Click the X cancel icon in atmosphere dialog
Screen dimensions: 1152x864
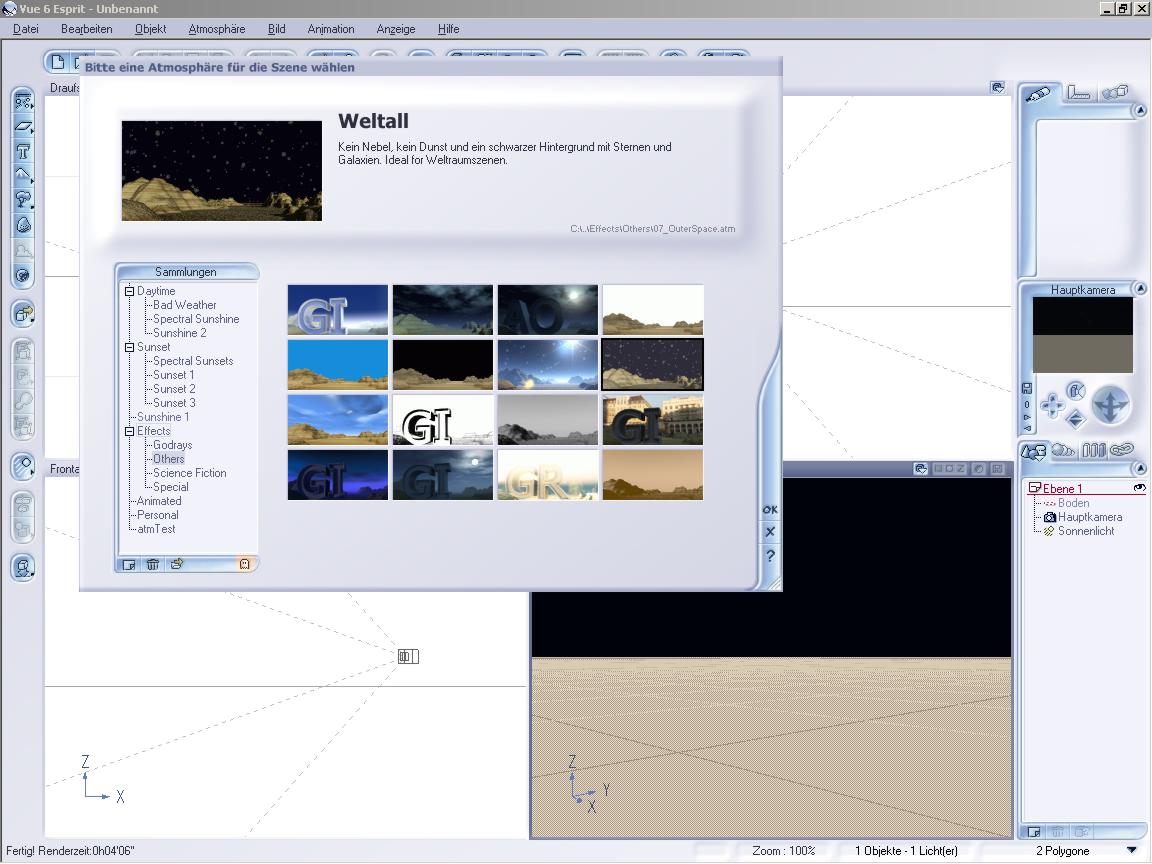[x=770, y=532]
